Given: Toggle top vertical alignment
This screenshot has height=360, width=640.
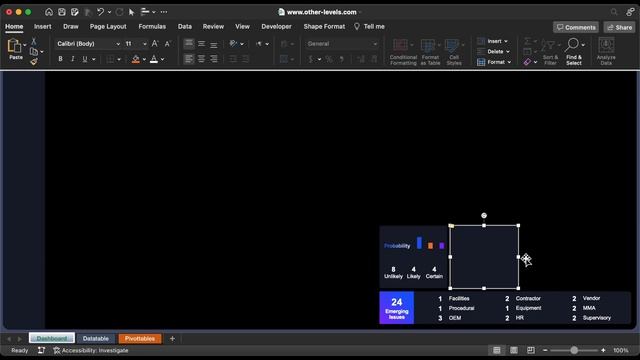Looking at the screenshot, I should (x=189, y=44).
